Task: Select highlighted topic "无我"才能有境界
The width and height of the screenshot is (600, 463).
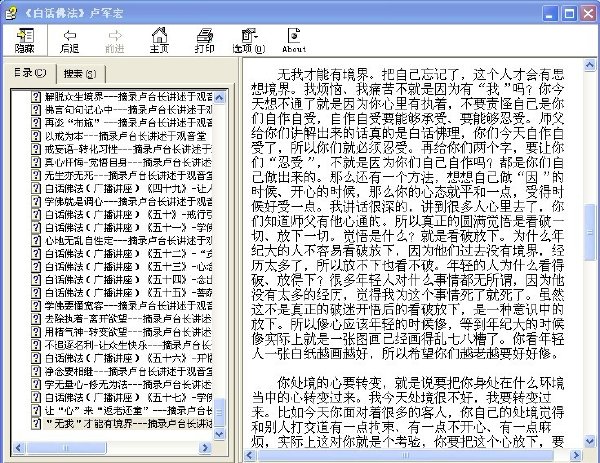Action: point(128,423)
